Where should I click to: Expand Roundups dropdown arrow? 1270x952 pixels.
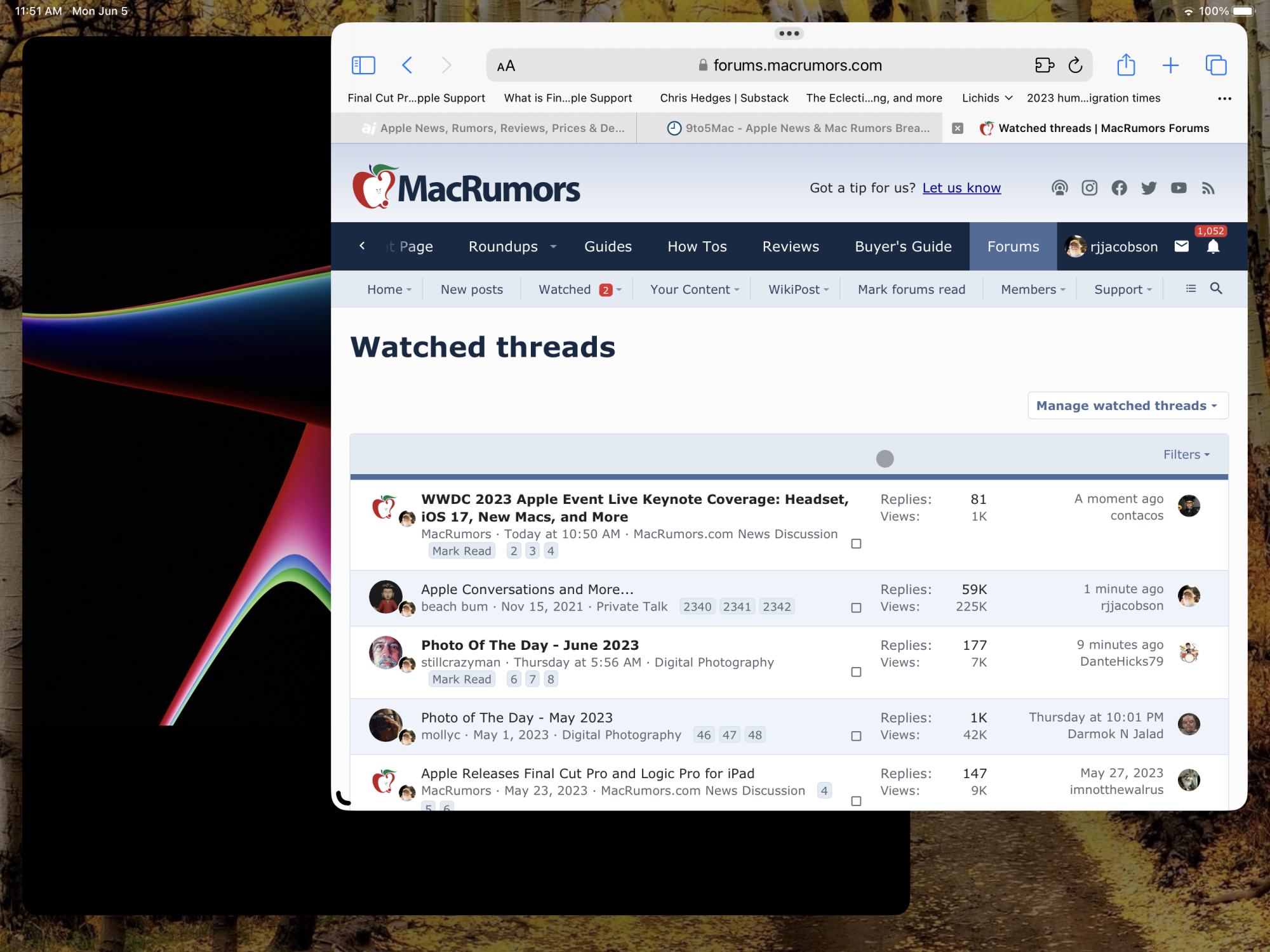point(553,247)
